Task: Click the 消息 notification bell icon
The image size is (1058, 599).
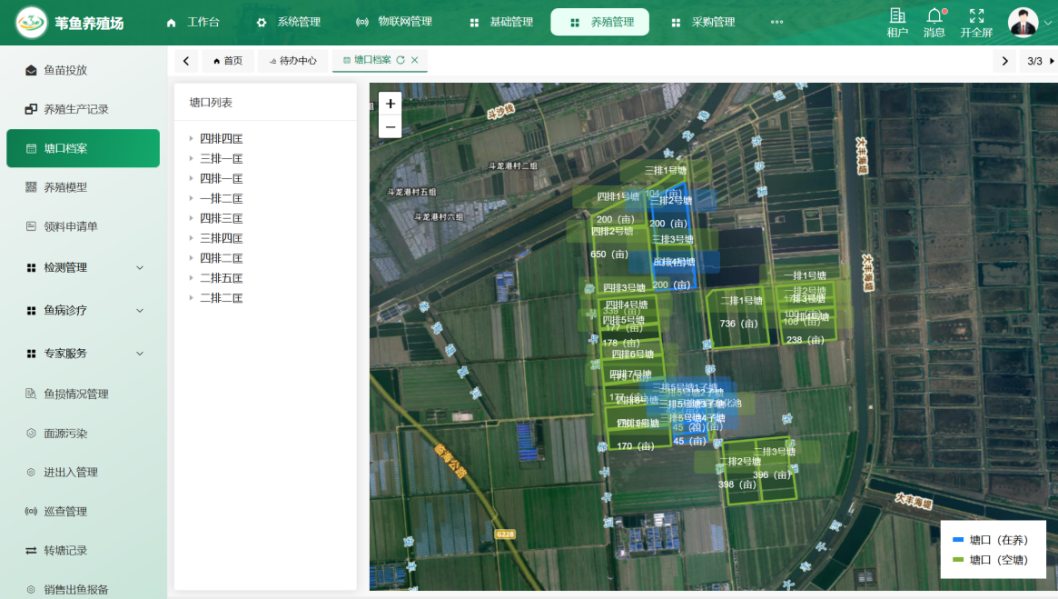Action: [934, 16]
